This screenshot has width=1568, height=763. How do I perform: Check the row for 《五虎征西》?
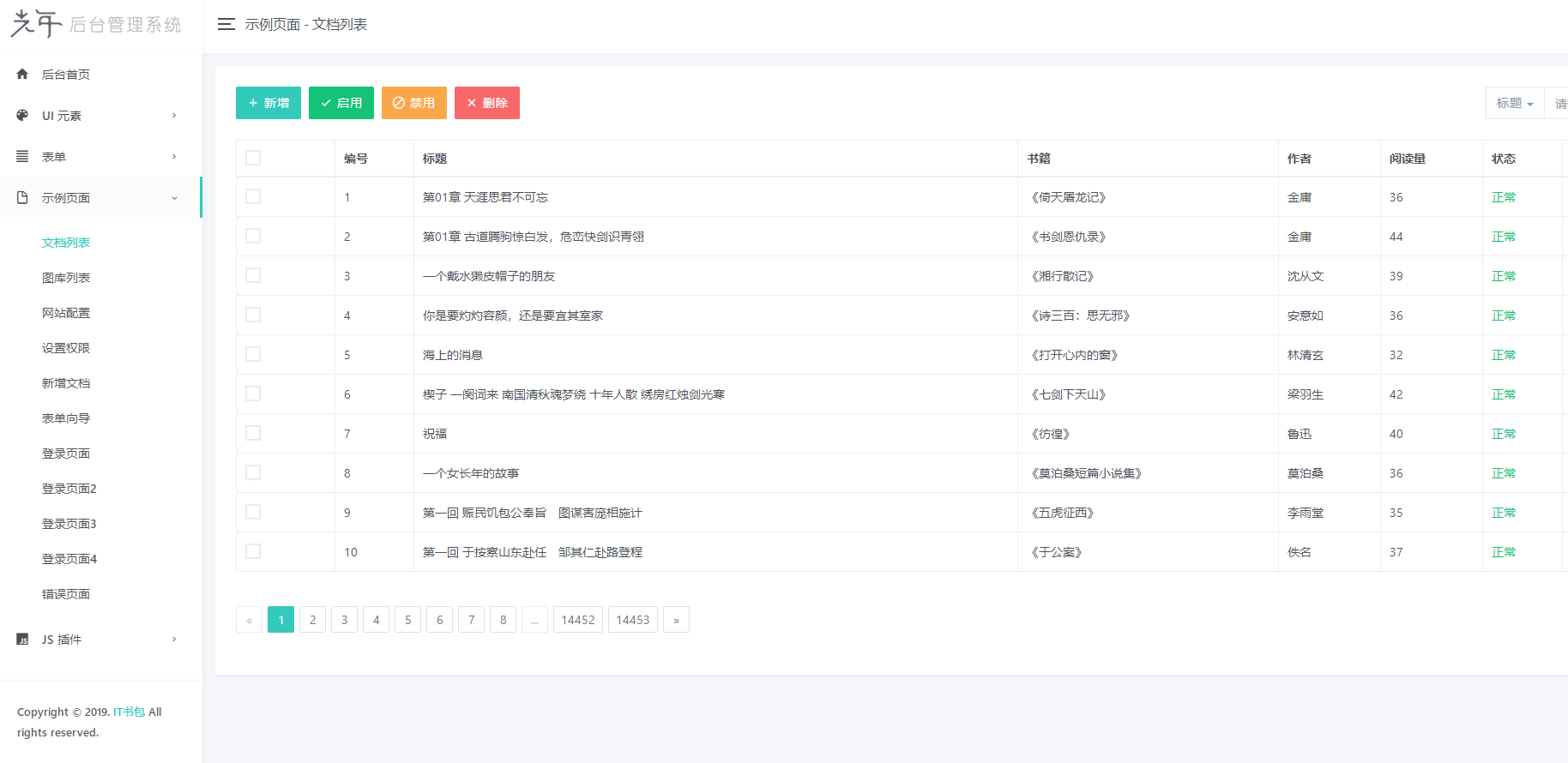click(253, 512)
